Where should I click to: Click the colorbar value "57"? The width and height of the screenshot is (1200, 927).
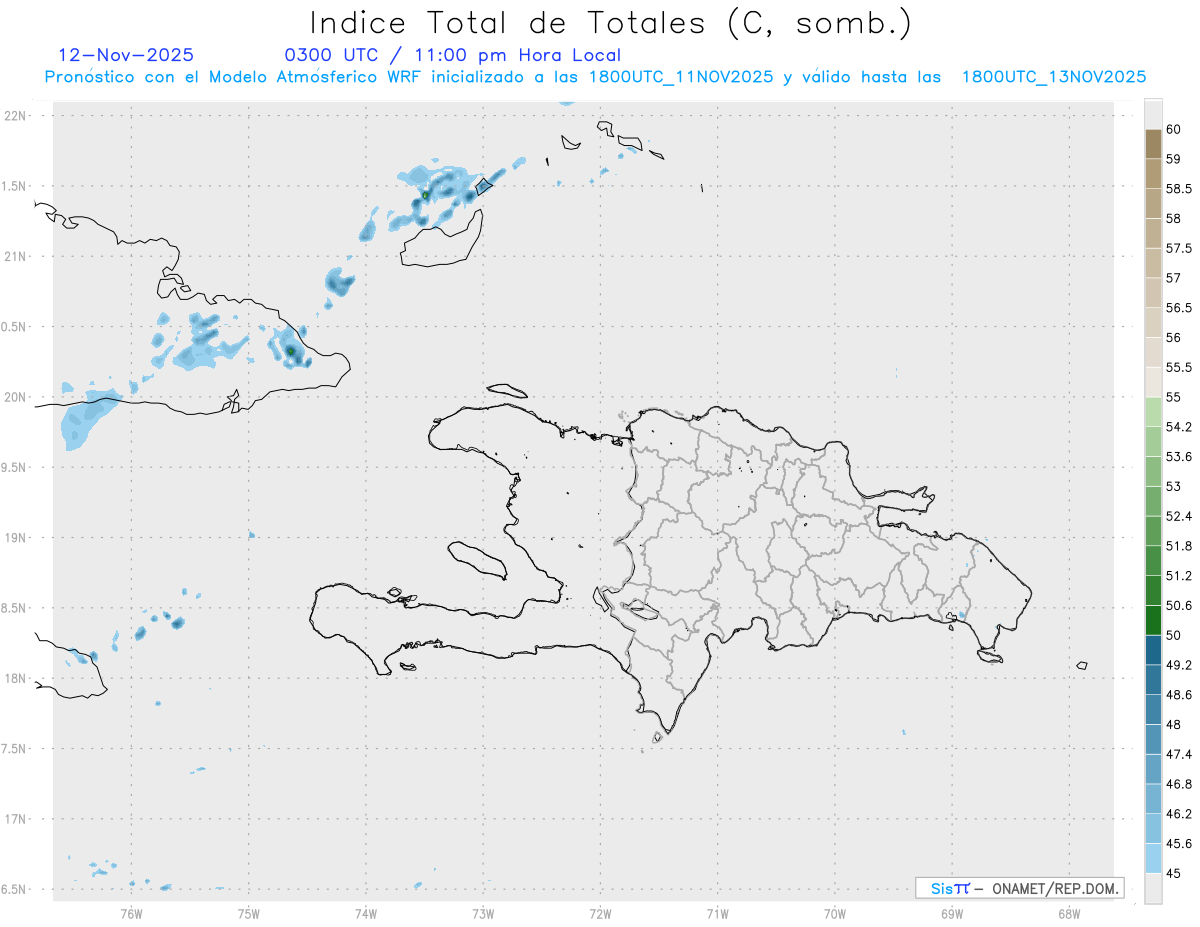(x=1173, y=278)
